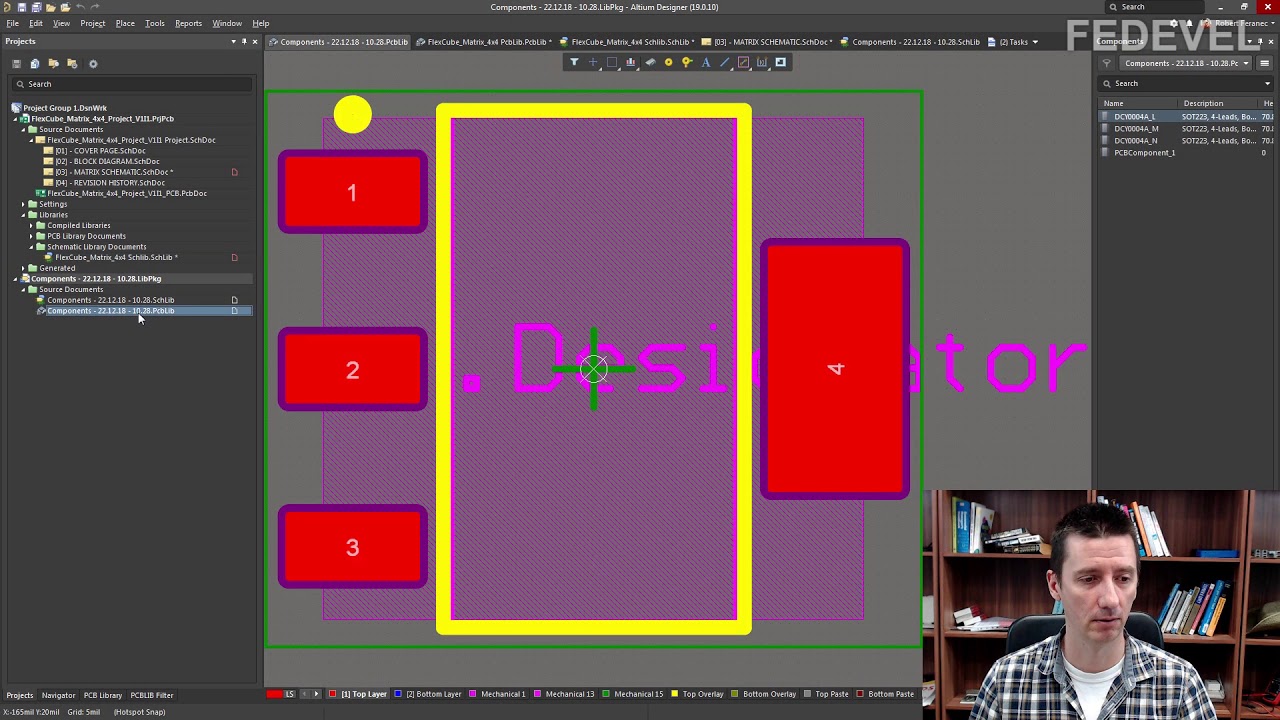The height and width of the screenshot is (720, 1280).
Task: Expand the Compiled Libraries folder
Action: (x=32, y=226)
